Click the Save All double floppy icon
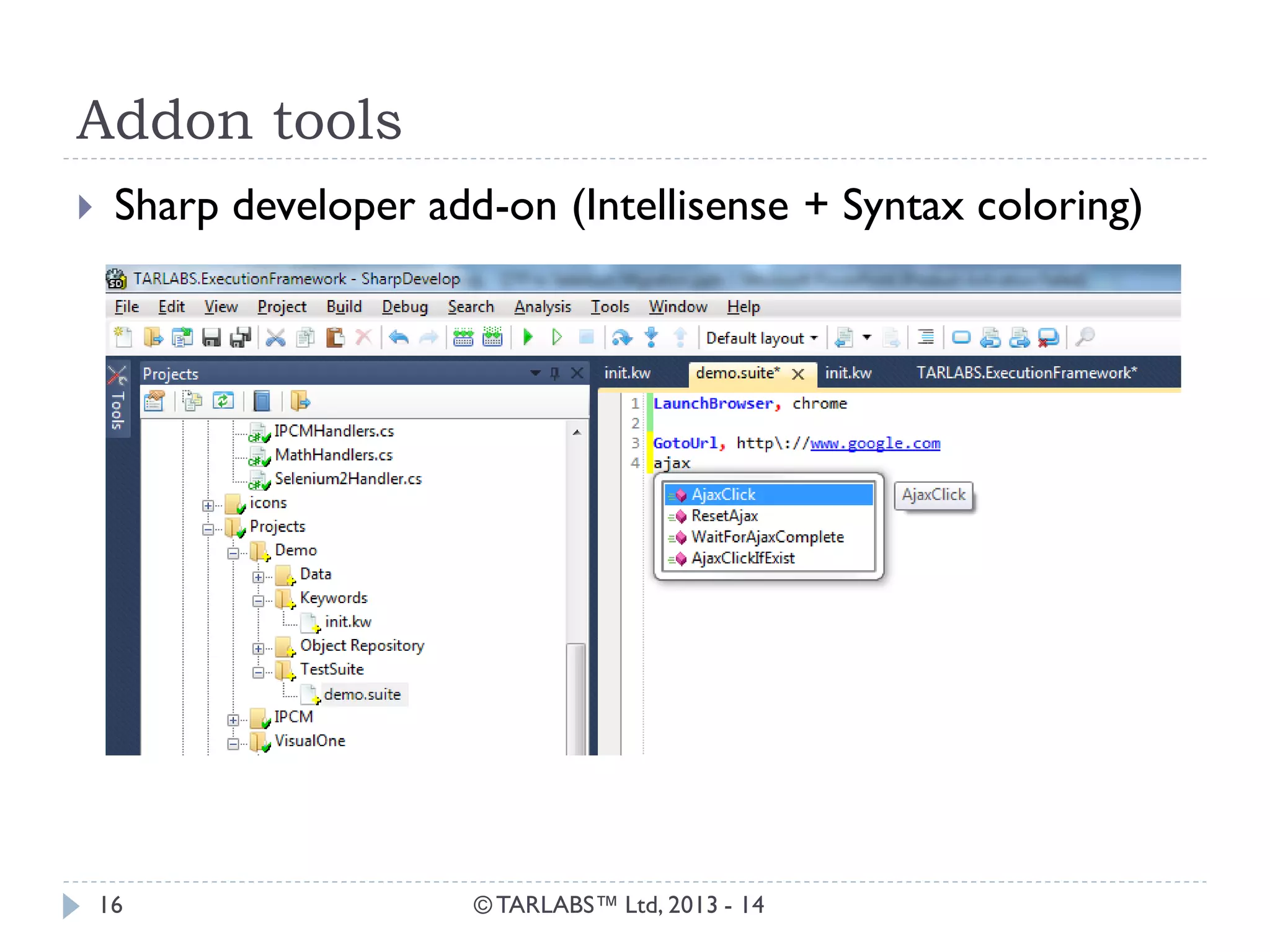This screenshot has width=1270, height=952. pos(241,337)
